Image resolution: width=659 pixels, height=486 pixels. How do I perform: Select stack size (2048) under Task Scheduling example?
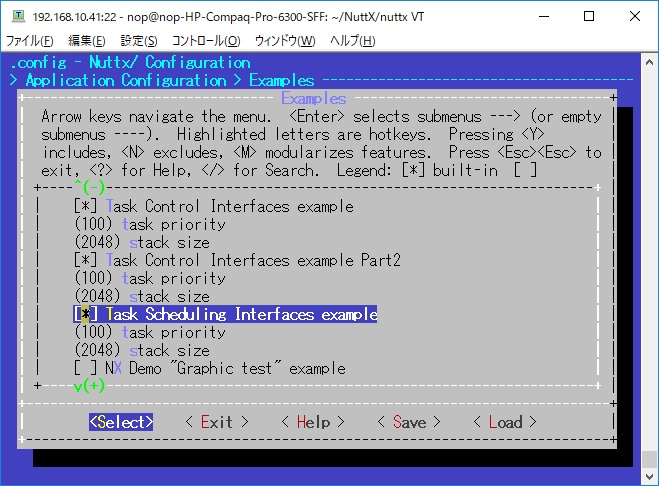(142, 351)
